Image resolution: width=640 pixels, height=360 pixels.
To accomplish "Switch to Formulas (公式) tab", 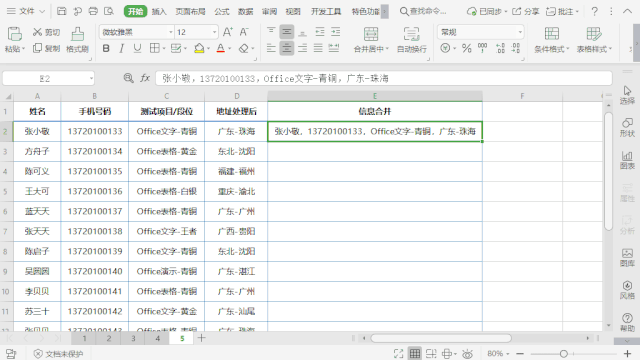I will click(222, 11).
